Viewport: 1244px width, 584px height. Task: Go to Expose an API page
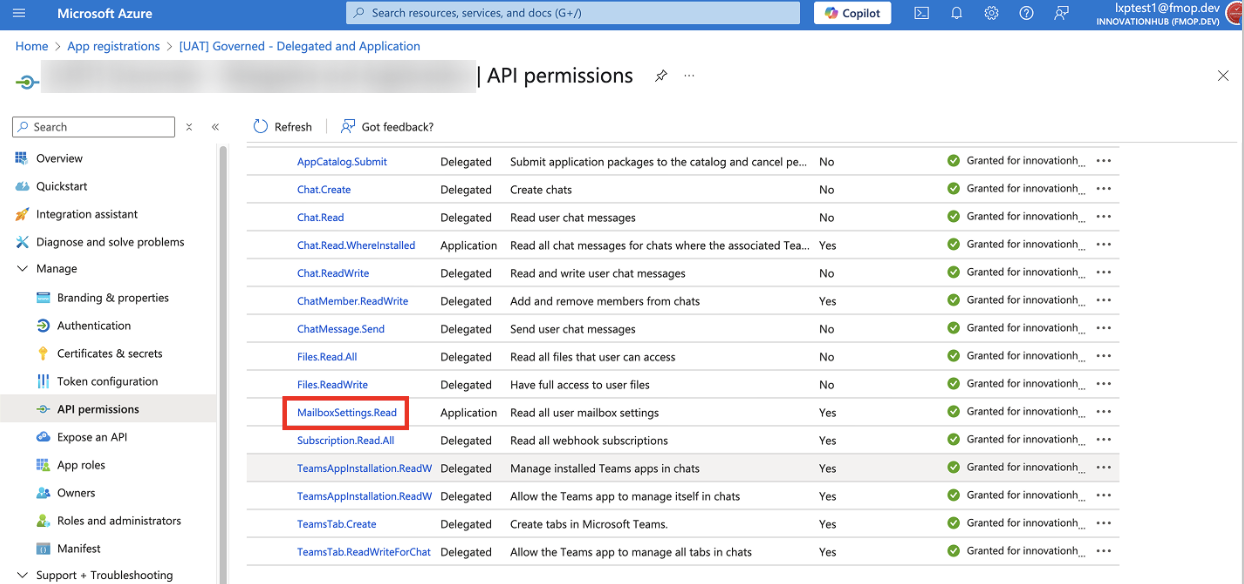[91, 437]
